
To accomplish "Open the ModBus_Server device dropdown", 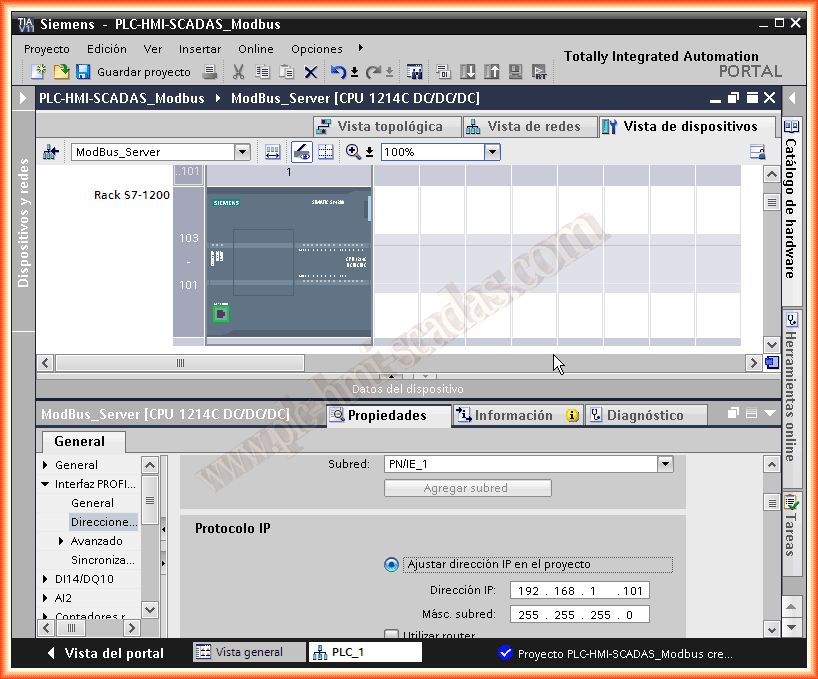I will 242,152.
